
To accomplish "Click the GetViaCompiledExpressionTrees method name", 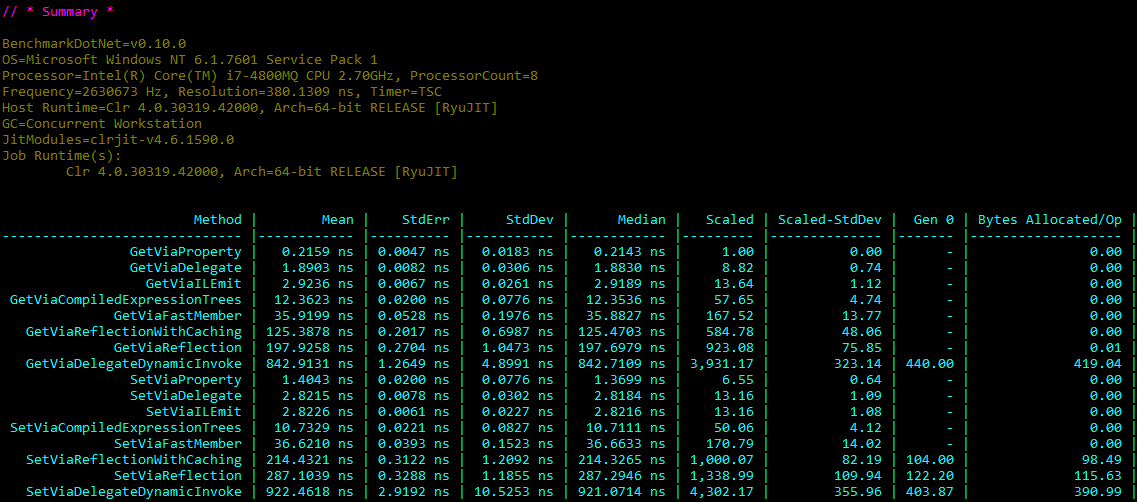I will point(125,299).
